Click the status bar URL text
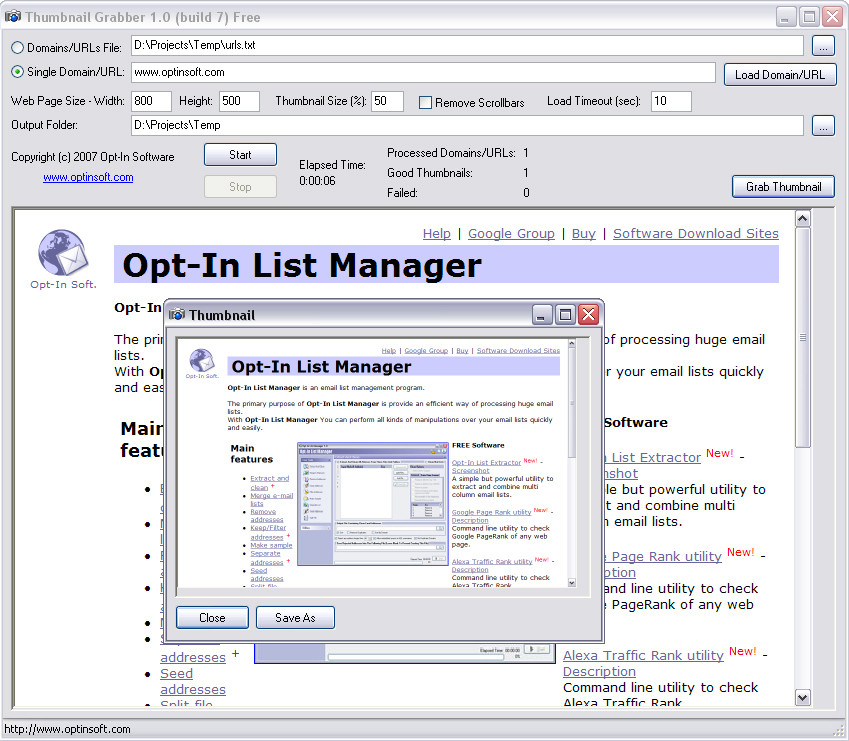The image size is (849, 741). (x=67, y=729)
